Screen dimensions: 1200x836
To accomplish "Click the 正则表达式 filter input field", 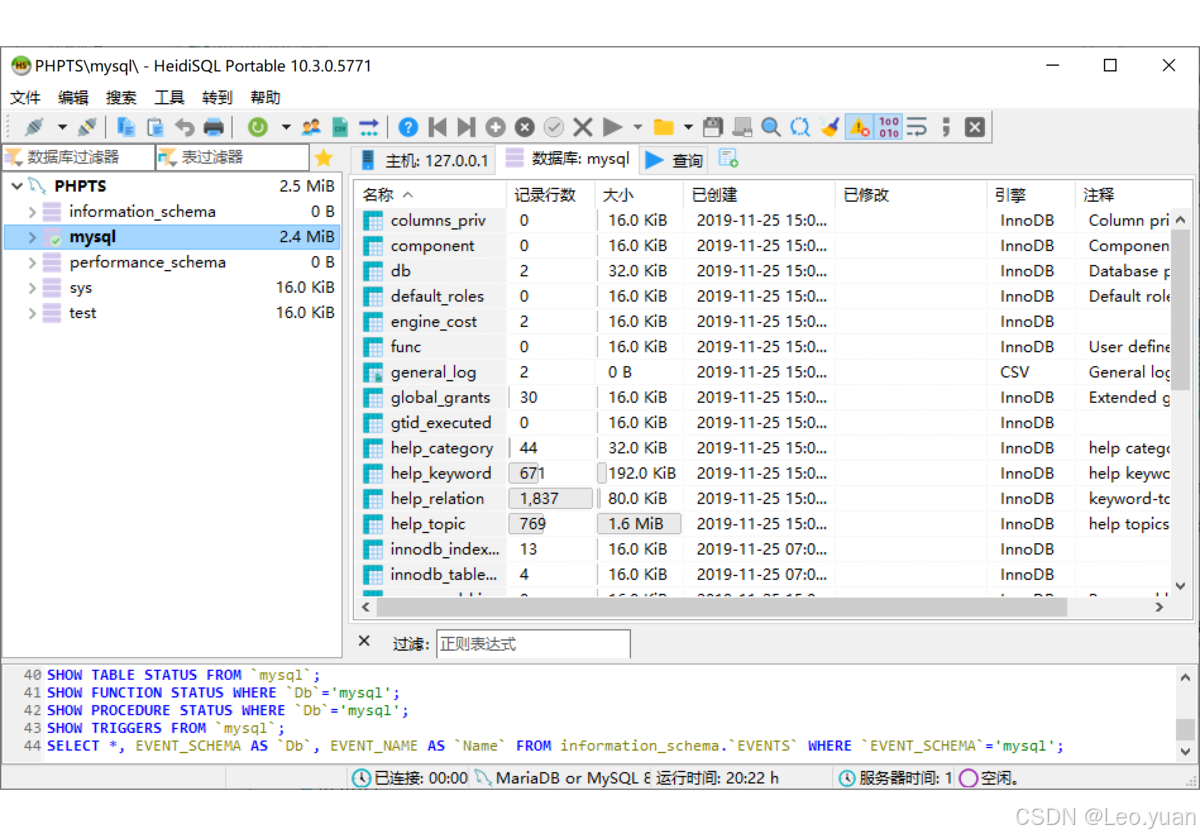I will click(x=534, y=644).
